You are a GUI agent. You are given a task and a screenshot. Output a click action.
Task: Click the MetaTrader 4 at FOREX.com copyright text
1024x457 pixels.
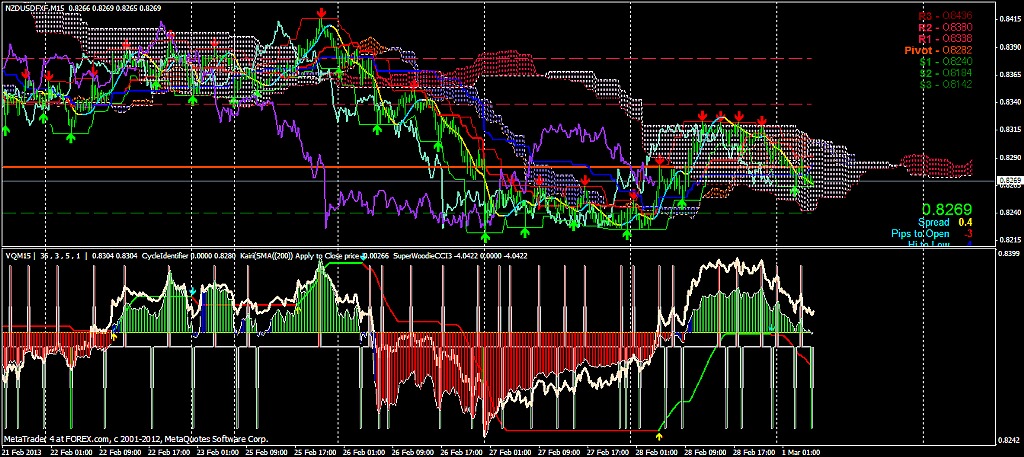tap(136, 439)
